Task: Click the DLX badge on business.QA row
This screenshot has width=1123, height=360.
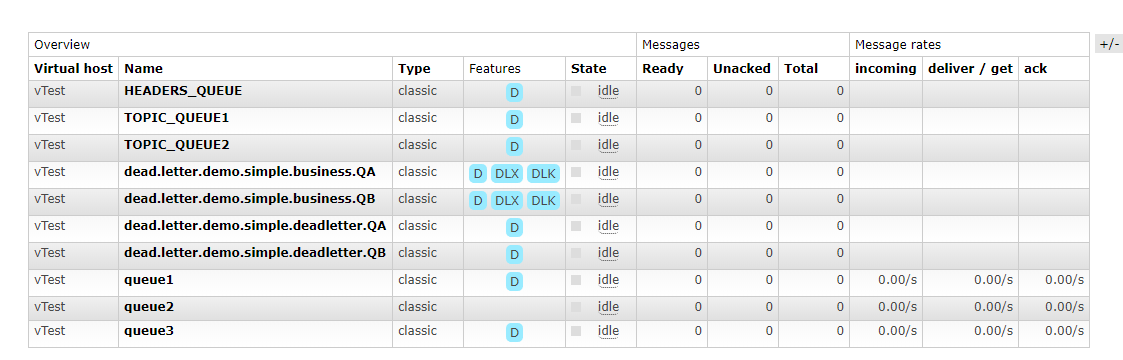Action: (506, 173)
